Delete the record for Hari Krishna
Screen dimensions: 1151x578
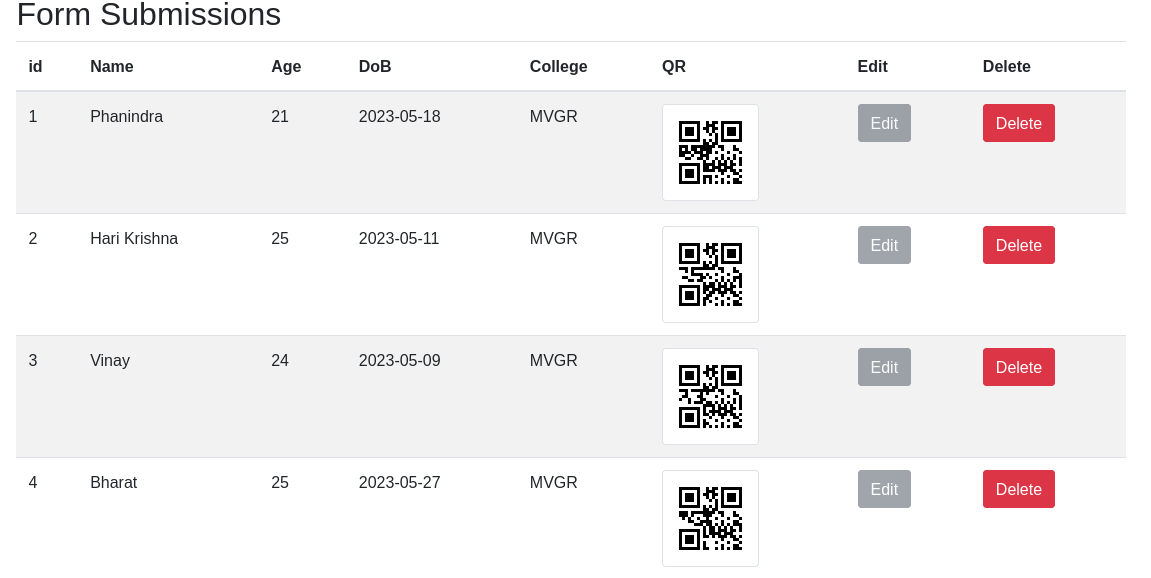1018,244
